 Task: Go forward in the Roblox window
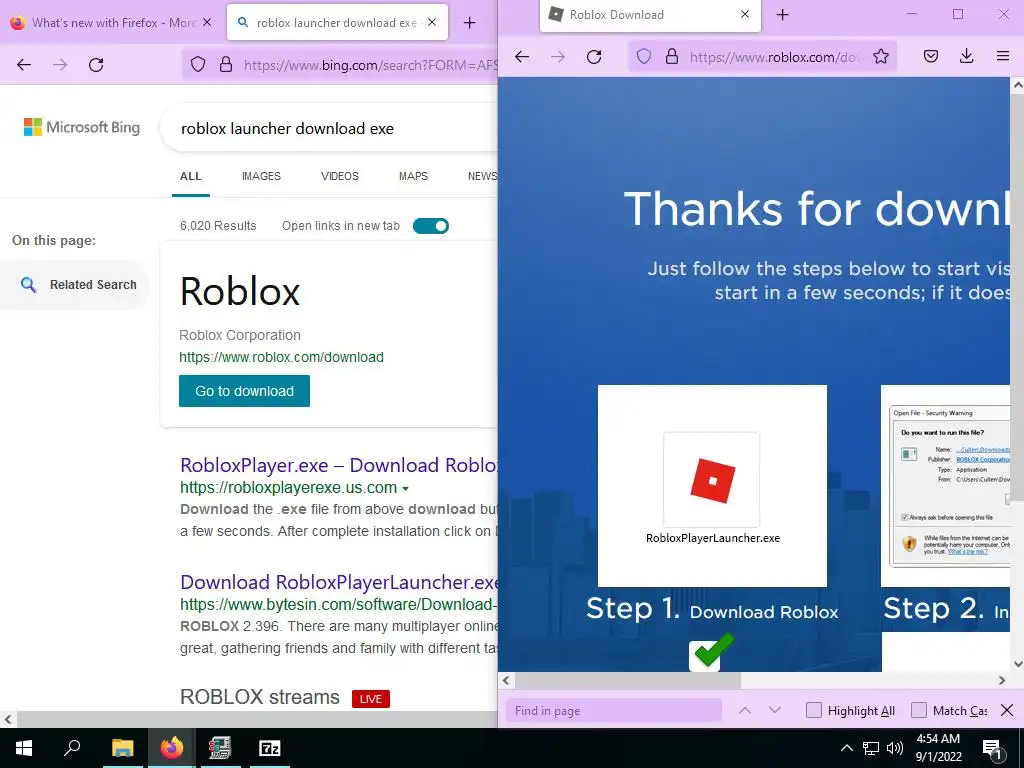(558, 57)
